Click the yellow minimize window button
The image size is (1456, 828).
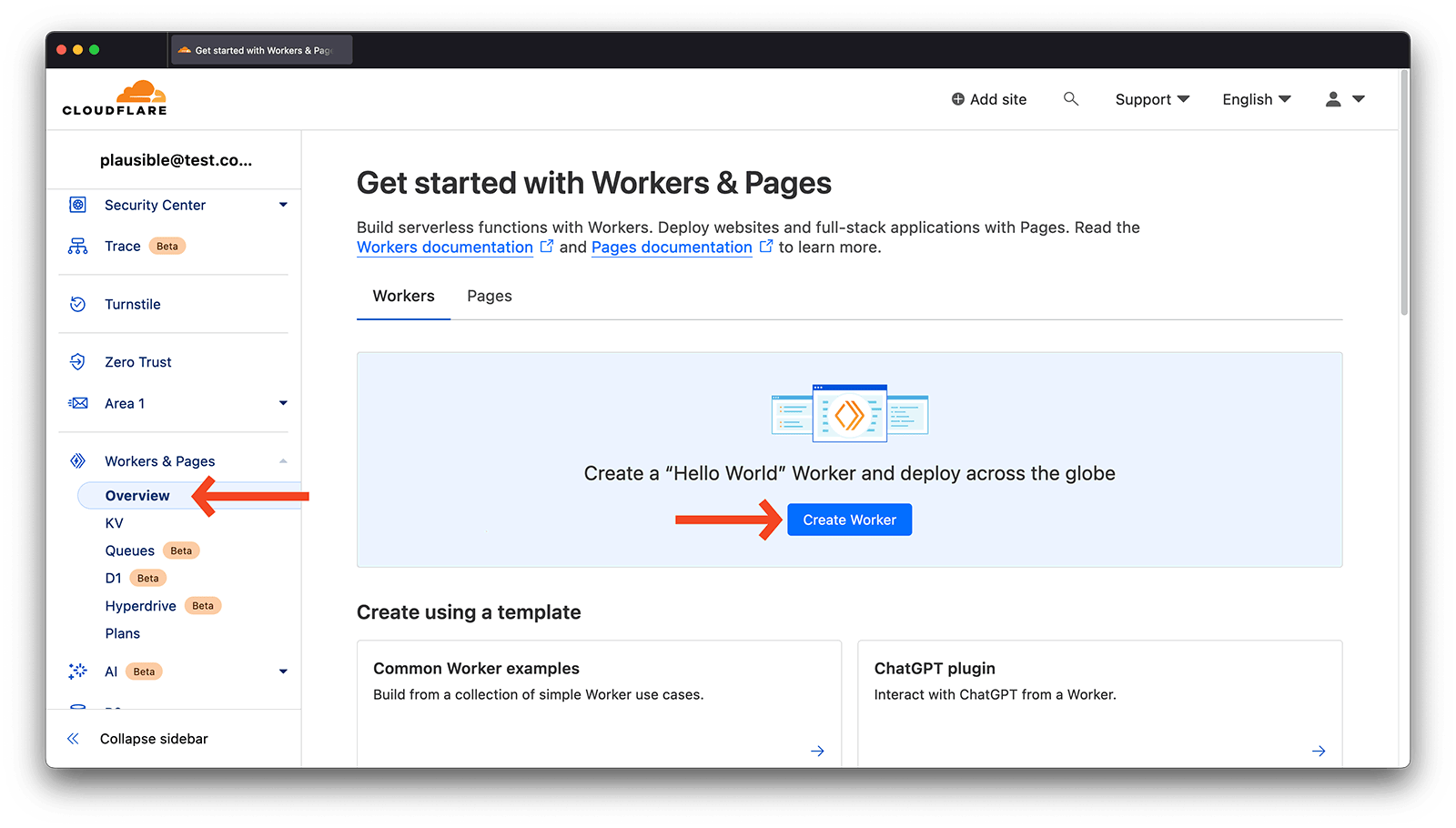pyautogui.click(x=78, y=50)
